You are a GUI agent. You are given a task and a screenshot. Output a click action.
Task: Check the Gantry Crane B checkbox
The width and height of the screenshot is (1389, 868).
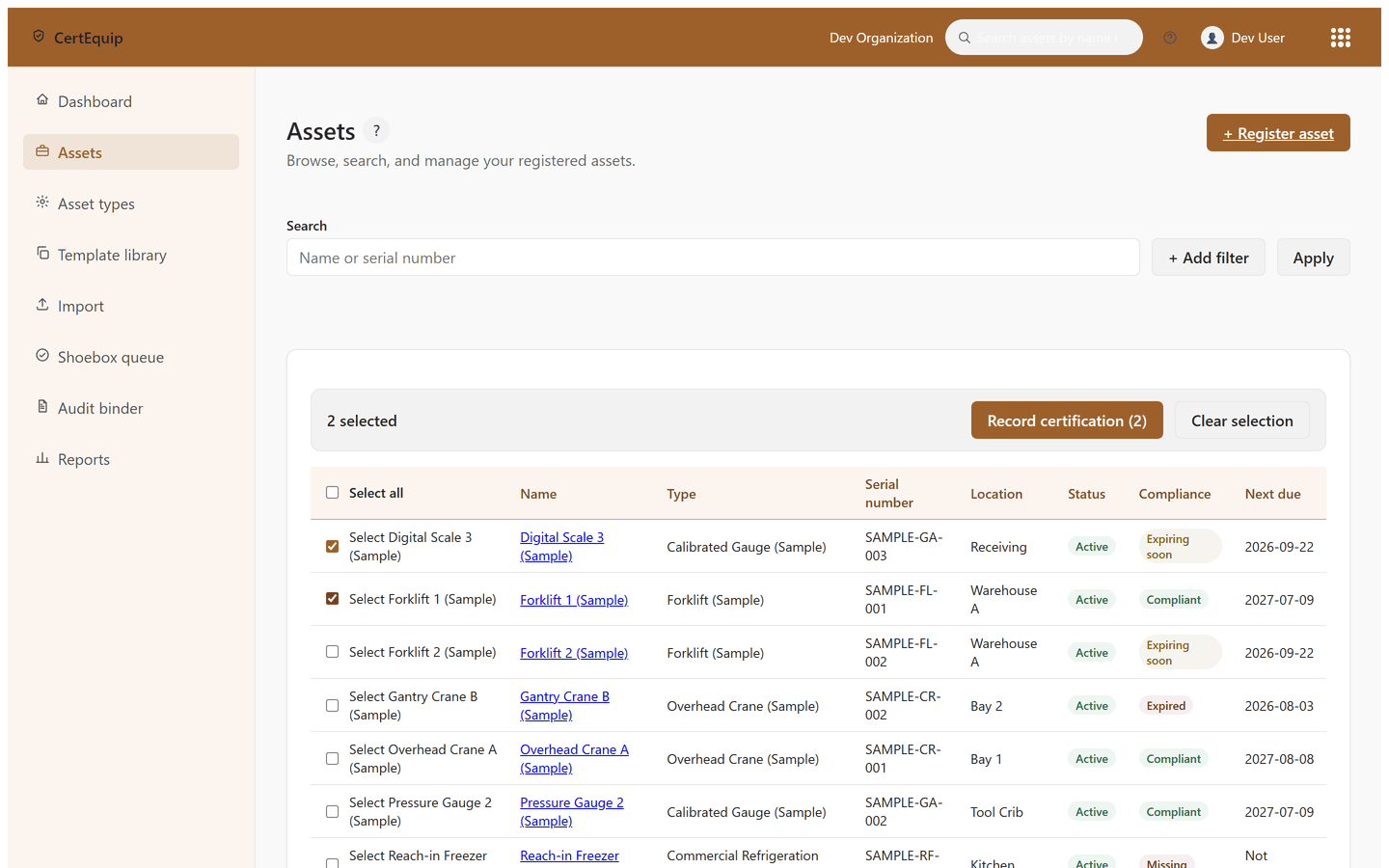click(x=332, y=705)
